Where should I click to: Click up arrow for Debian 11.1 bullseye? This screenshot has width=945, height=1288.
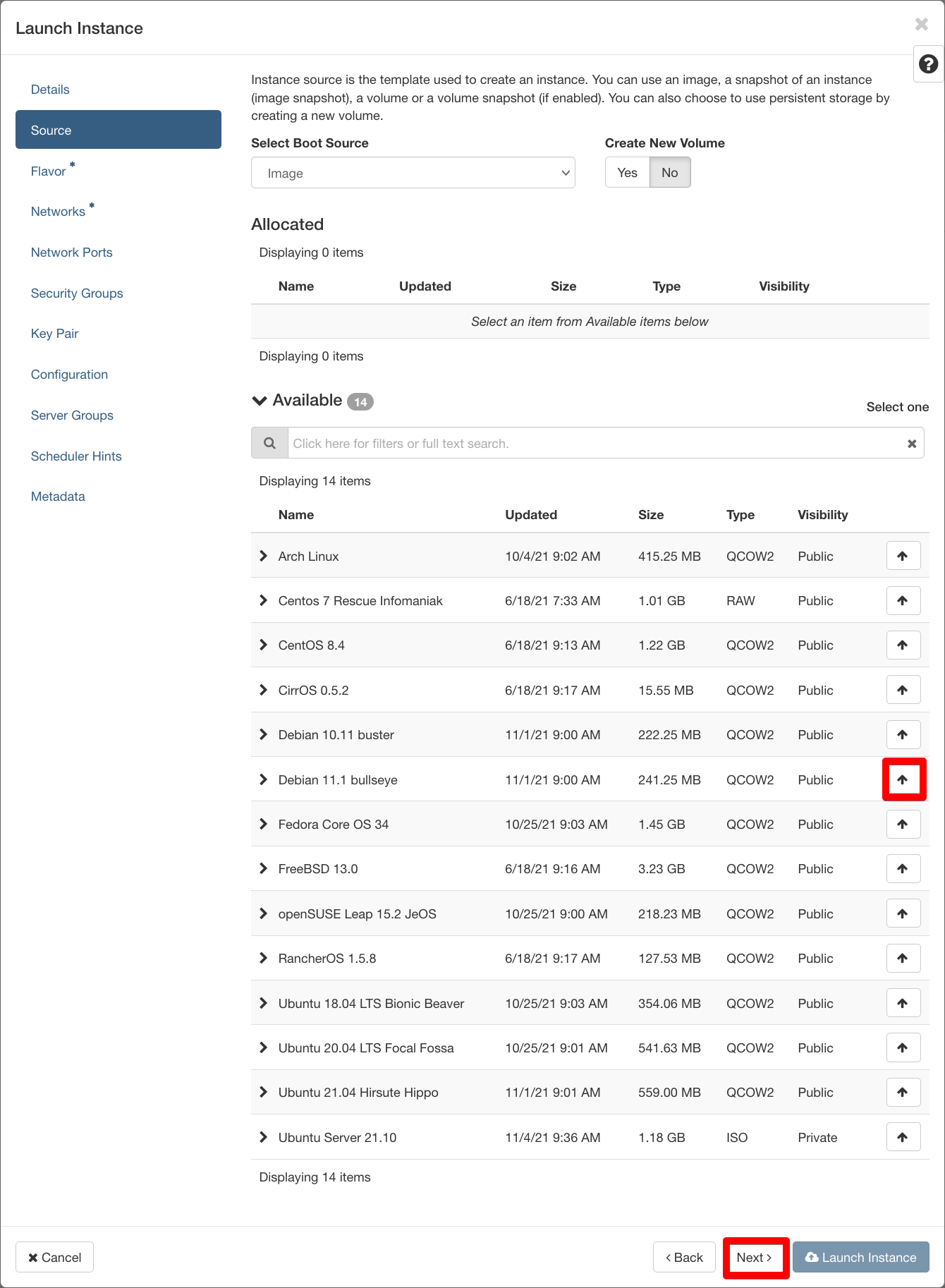(x=903, y=779)
